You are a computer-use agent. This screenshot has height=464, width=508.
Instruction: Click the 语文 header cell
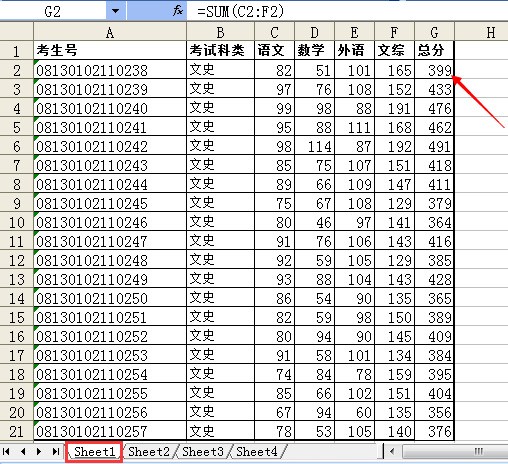pos(274,51)
